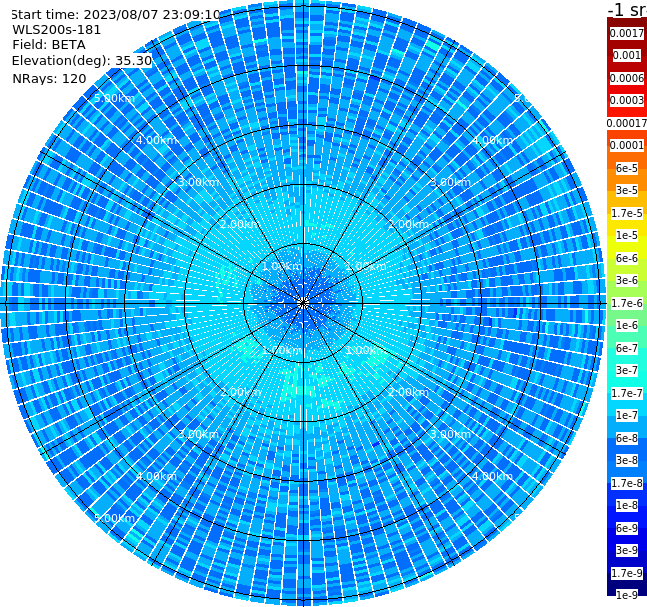This screenshot has width=647, height=607.
Task: Click the 5.00km range label in upper-left quadrant
Action: coord(114,99)
